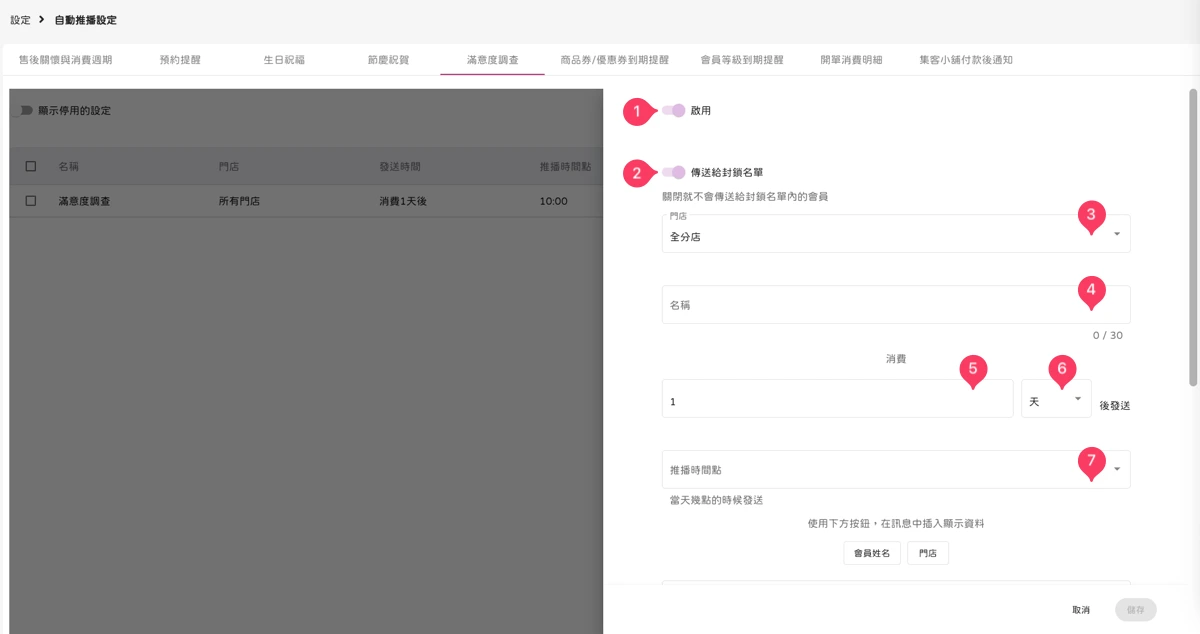Switch to 生日祝福 tab
Image resolution: width=1200 pixels, height=634 pixels.
(x=284, y=60)
